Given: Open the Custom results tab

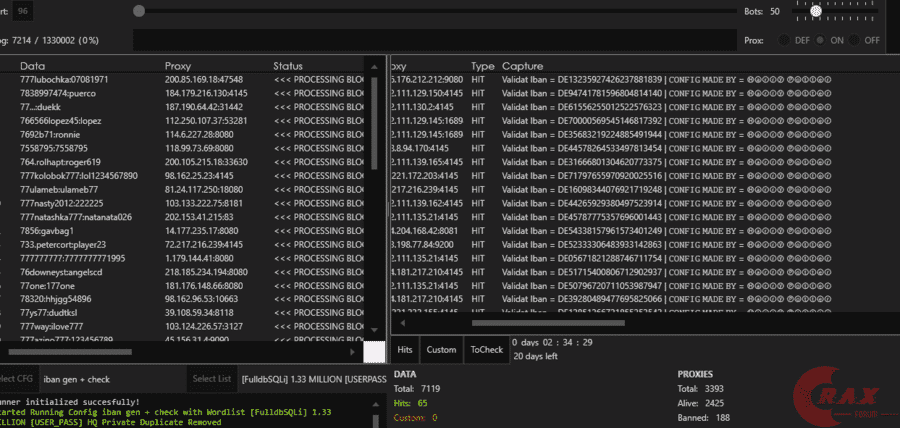Looking at the screenshot, I should (x=441, y=349).
